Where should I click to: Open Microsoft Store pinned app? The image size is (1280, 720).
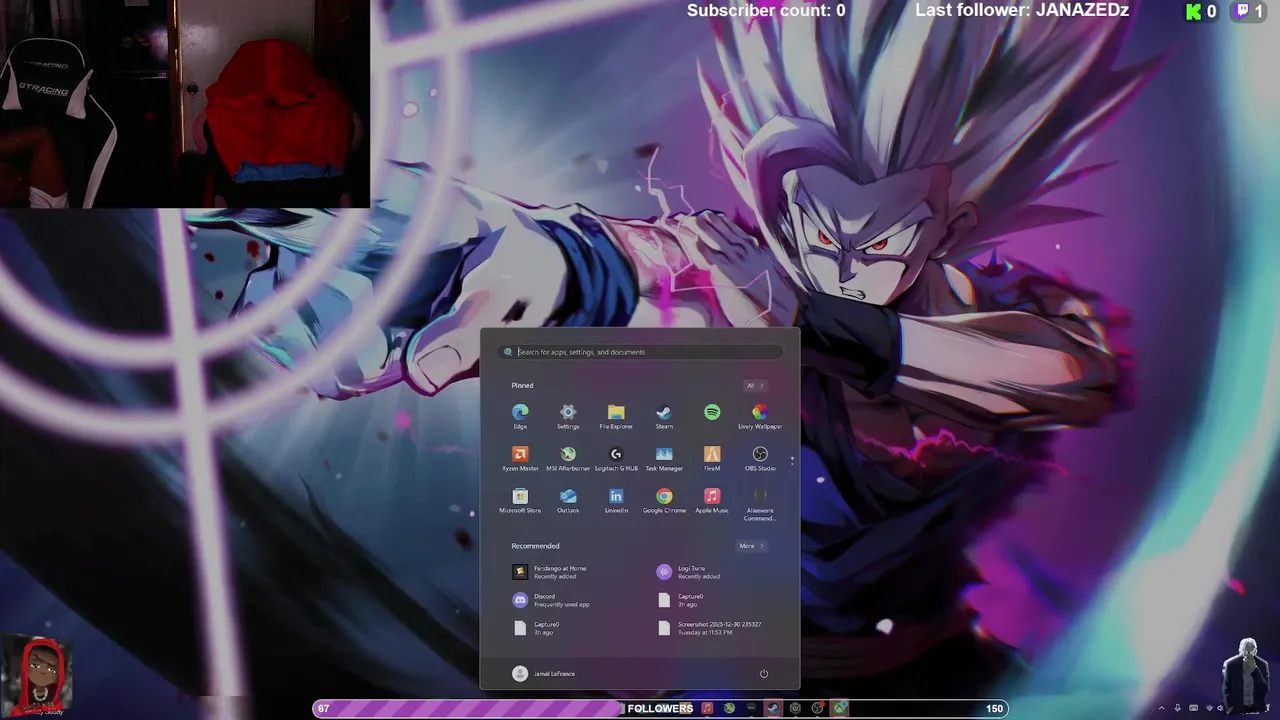point(520,500)
